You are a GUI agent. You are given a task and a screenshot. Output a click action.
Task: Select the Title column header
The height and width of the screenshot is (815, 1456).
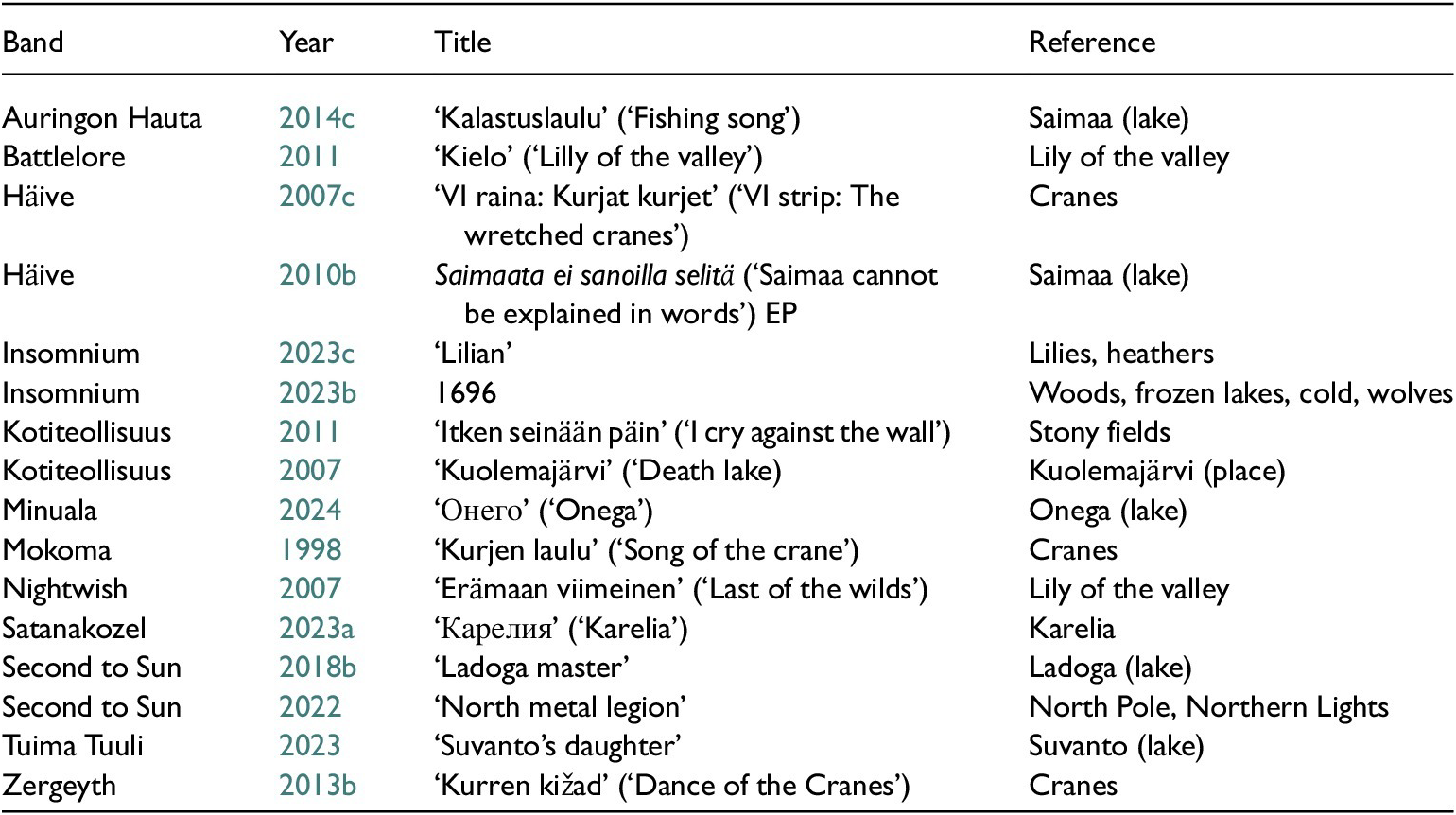[462, 43]
